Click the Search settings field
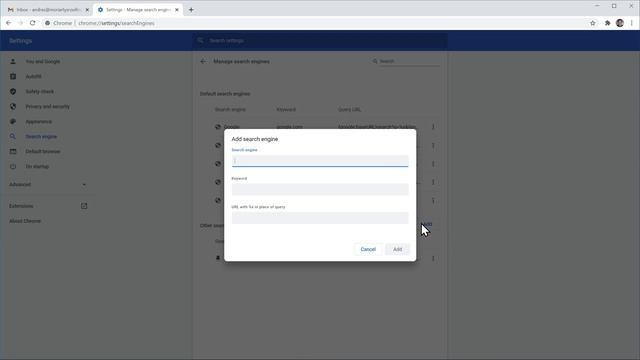The width and height of the screenshot is (640, 360). [320, 41]
